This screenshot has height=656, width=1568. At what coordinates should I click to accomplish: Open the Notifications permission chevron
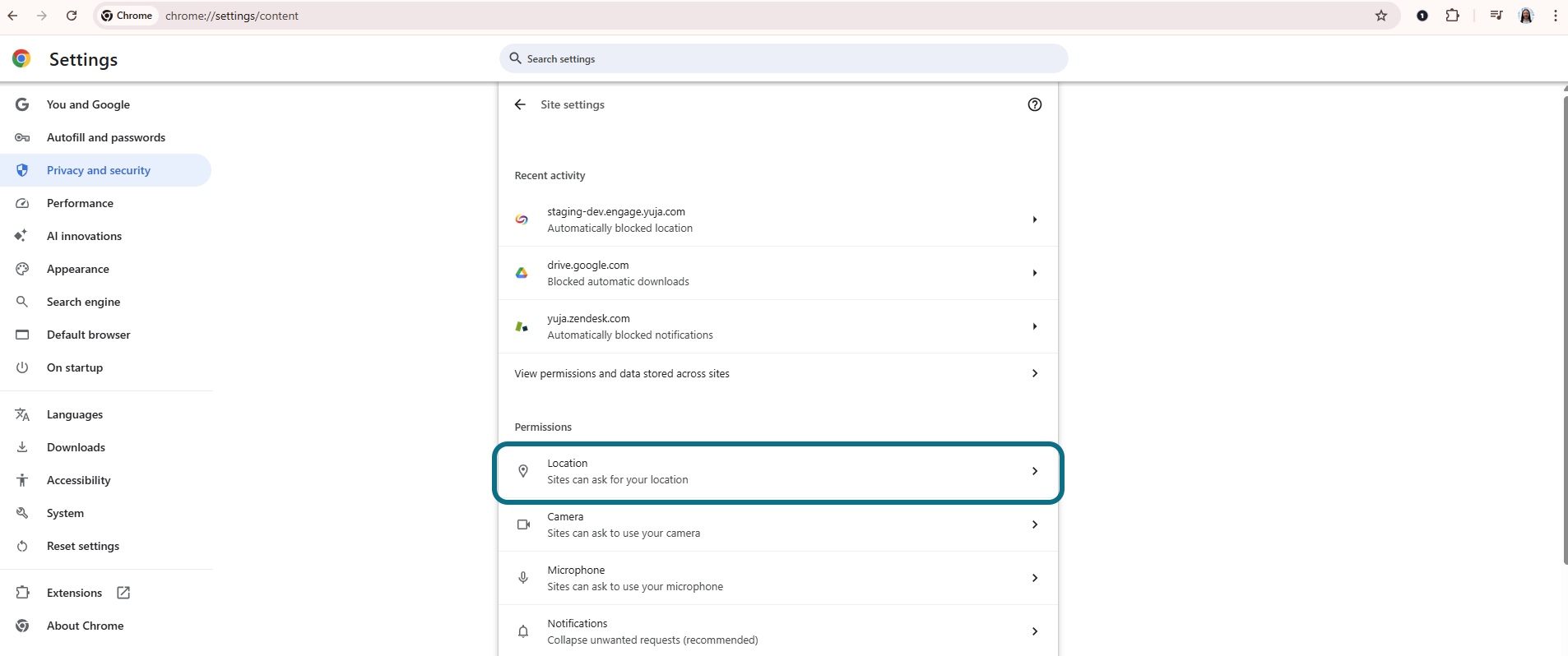(x=1035, y=631)
